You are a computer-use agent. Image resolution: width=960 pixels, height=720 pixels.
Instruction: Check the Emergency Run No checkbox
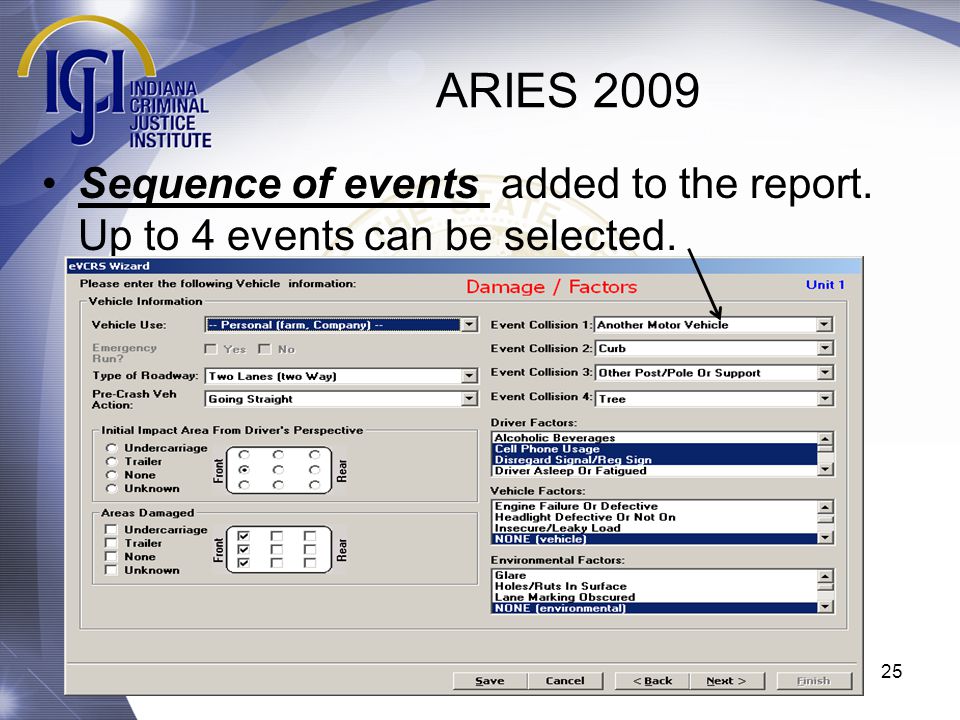click(264, 349)
